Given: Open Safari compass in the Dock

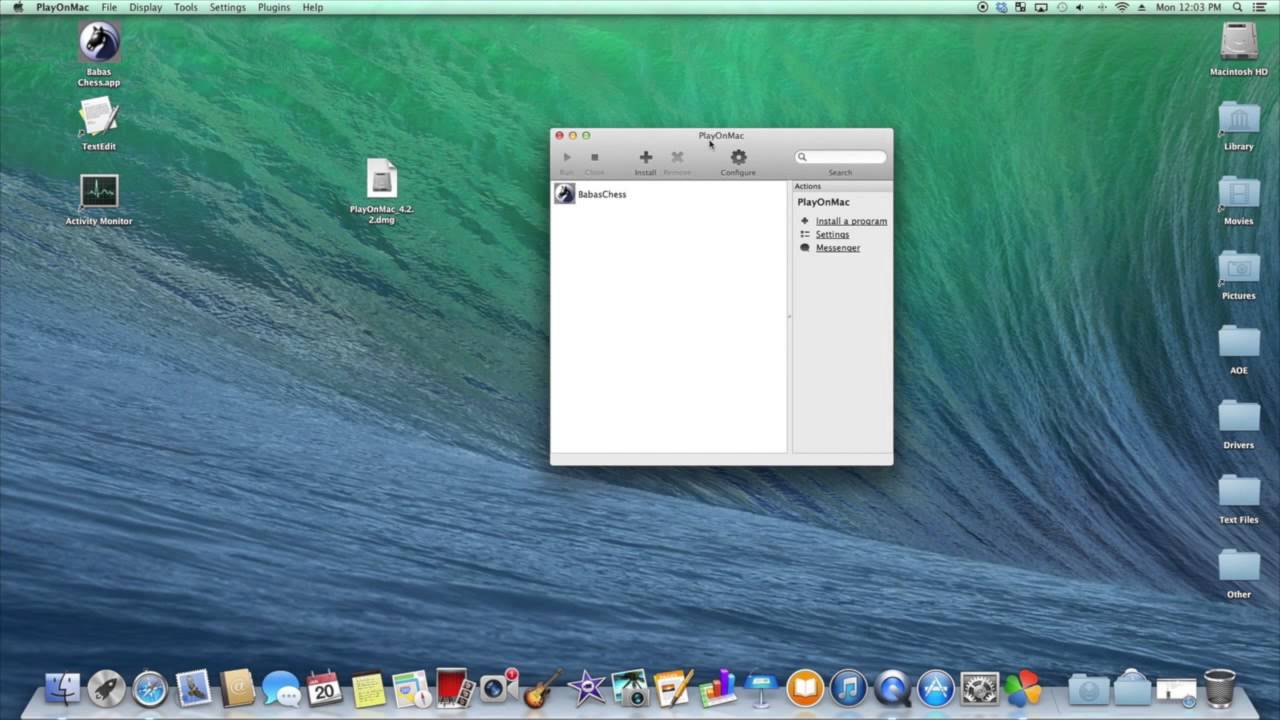Looking at the screenshot, I should pyautogui.click(x=150, y=689).
